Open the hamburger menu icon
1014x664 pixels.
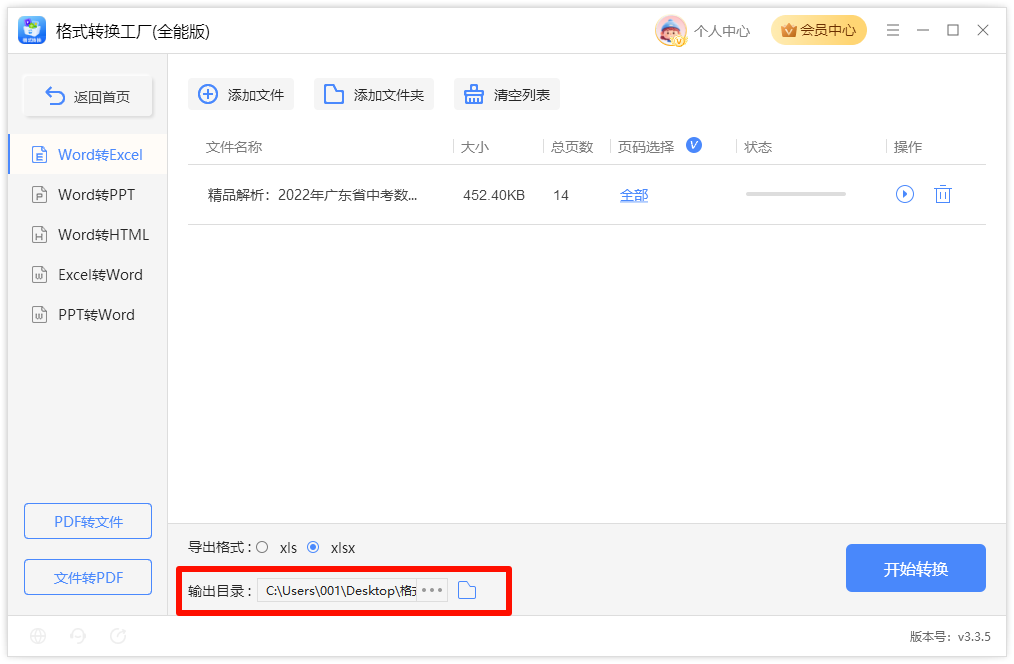click(x=893, y=30)
